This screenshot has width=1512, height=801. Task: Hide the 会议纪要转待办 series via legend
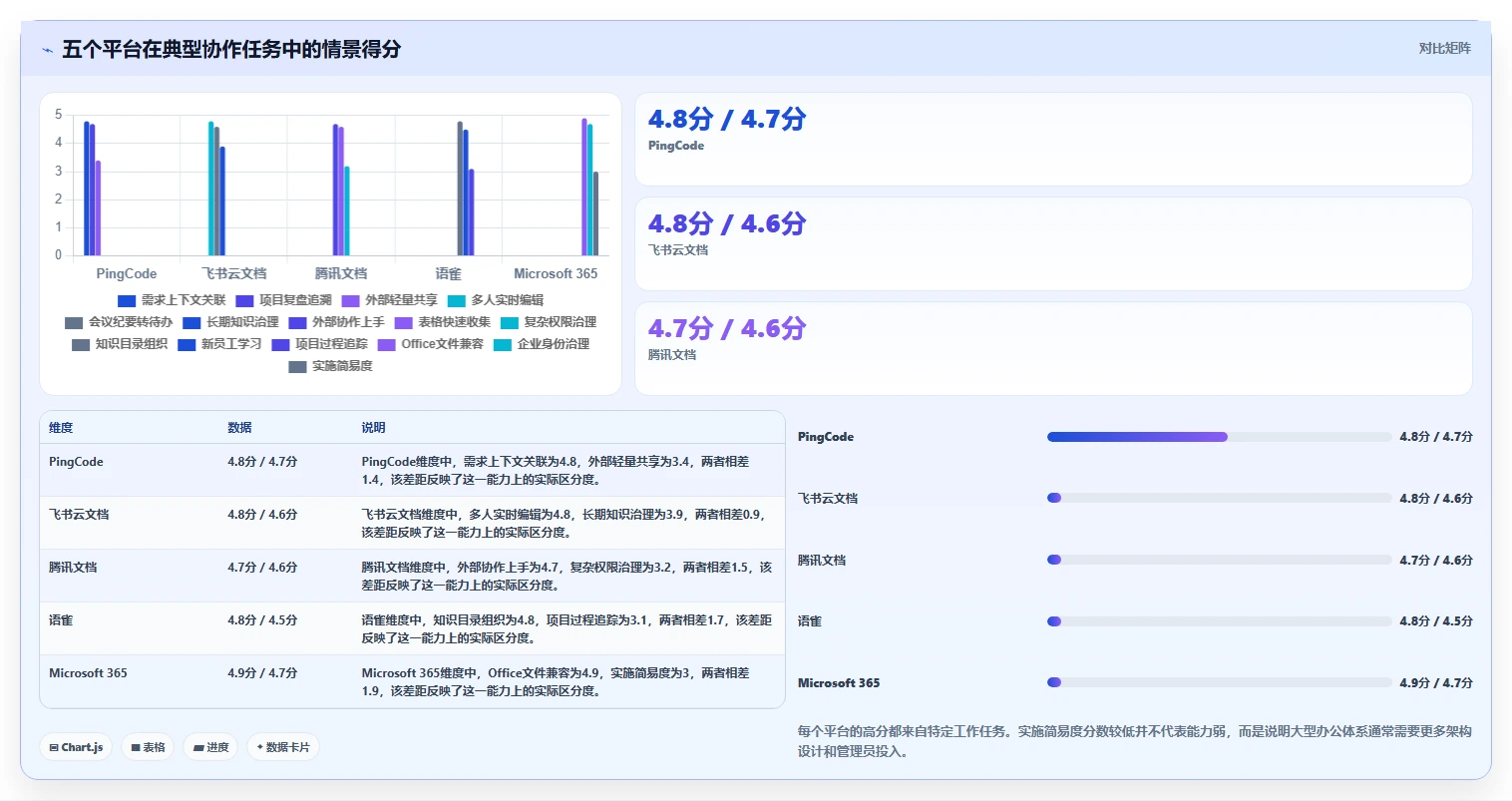[119, 322]
